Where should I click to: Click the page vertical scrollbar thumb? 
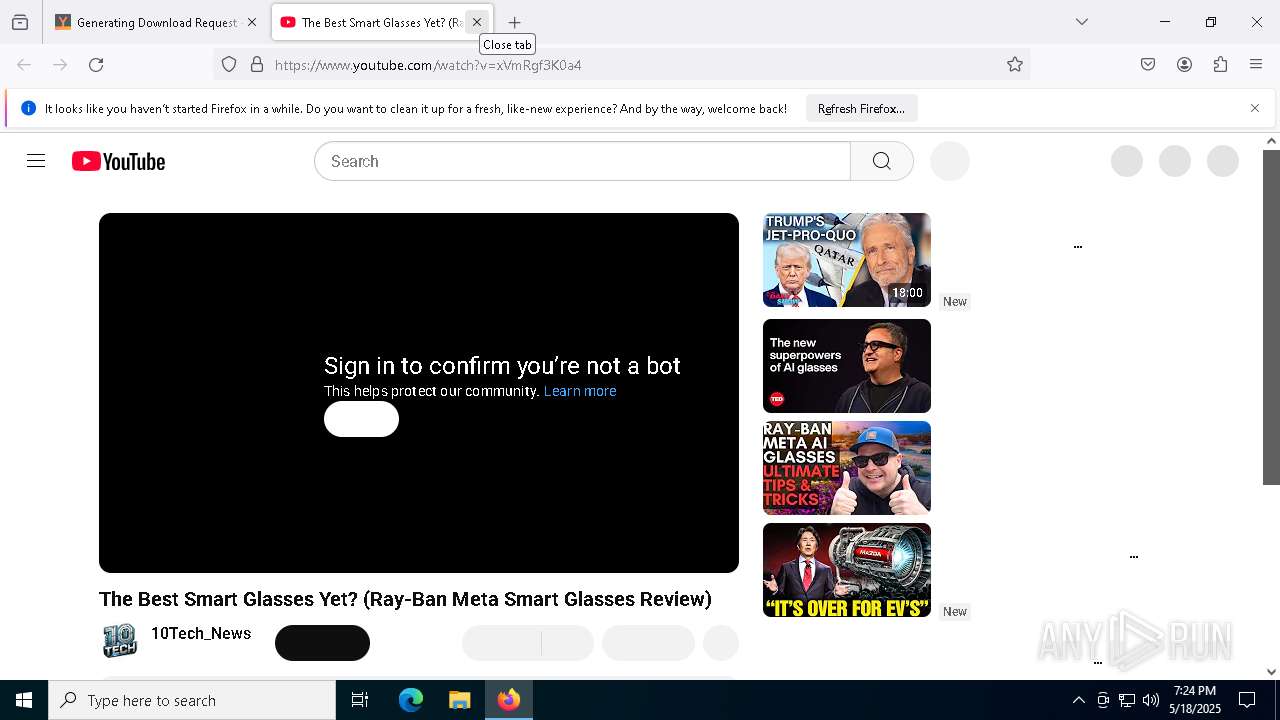click(1271, 317)
